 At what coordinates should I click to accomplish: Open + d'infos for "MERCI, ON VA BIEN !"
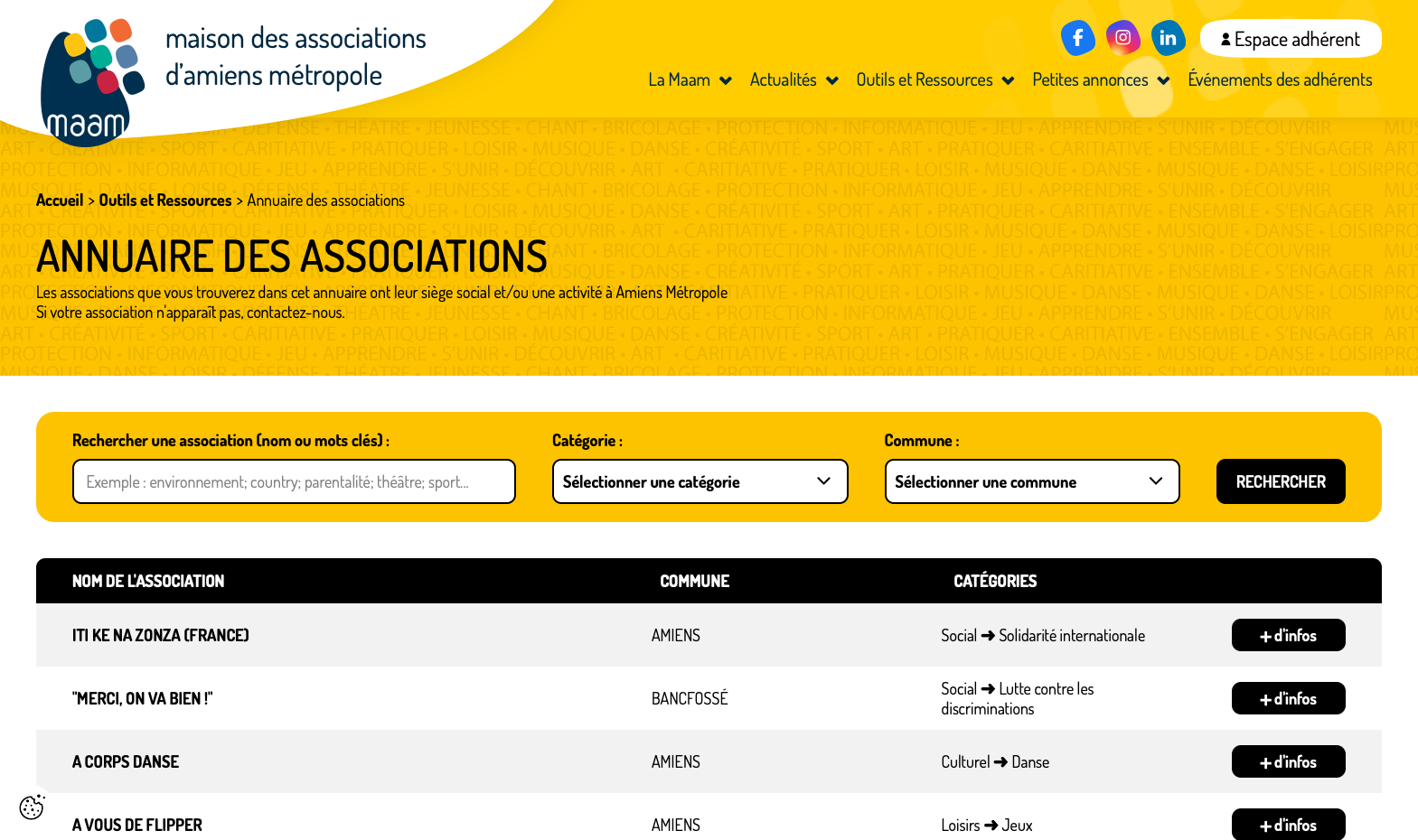pos(1288,698)
